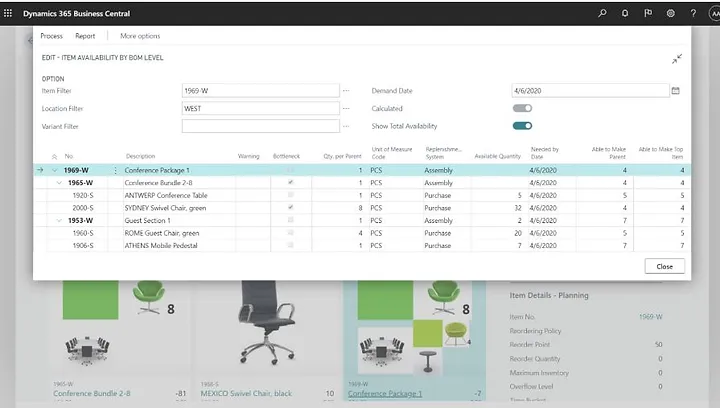Screen dimensions: 720x408
Task: Open the Report menu
Action: tap(85, 36)
